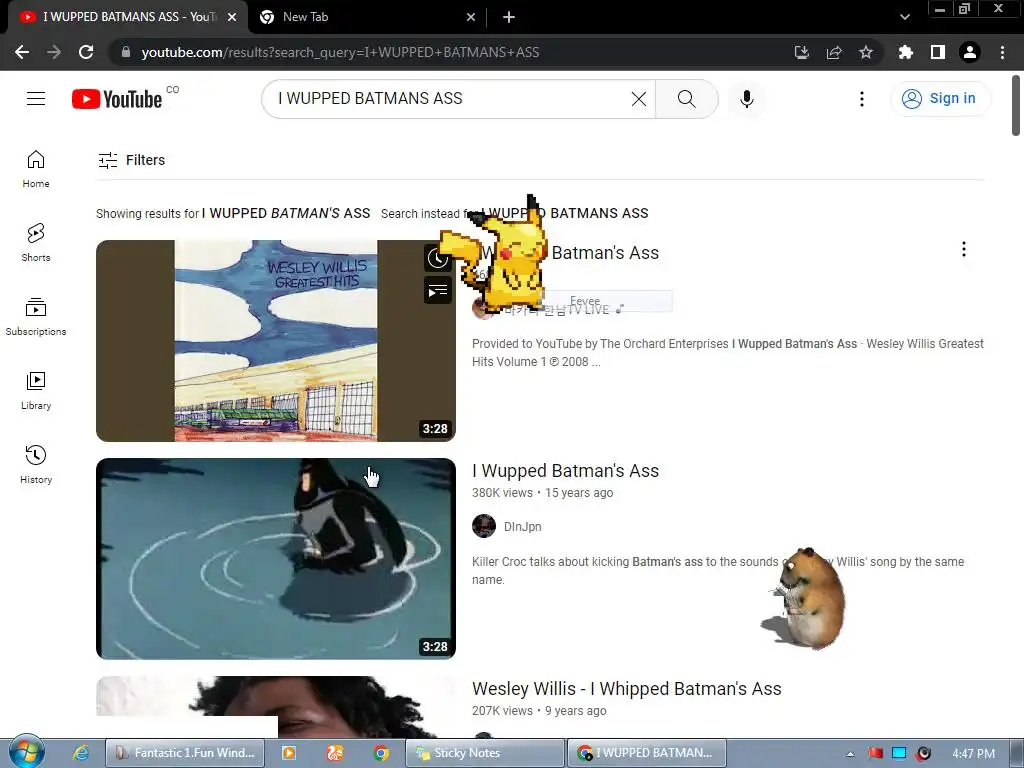Image resolution: width=1024 pixels, height=768 pixels.
Task: Click the DInJpn channel avatar
Action: pyautogui.click(x=484, y=526)
